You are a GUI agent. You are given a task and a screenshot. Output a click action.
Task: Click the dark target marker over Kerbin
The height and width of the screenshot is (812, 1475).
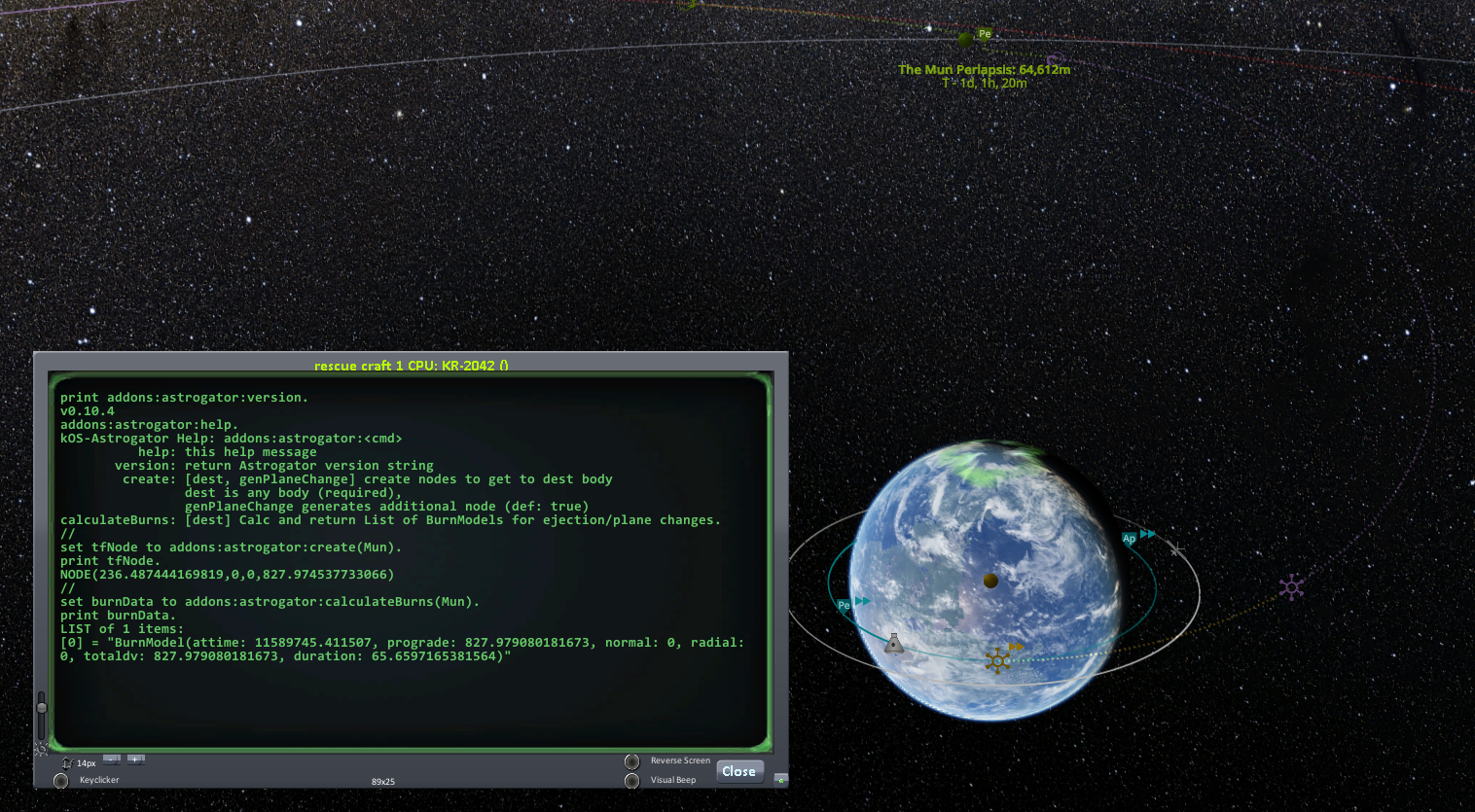[990, 581]
